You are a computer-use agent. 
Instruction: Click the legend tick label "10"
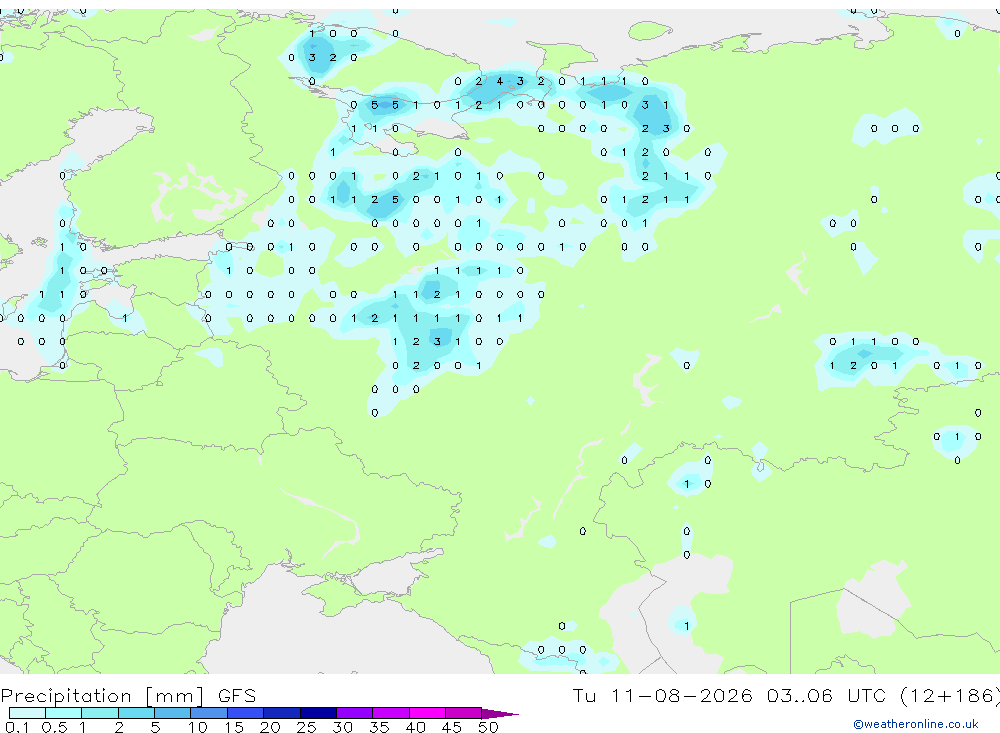coord(197,727)
